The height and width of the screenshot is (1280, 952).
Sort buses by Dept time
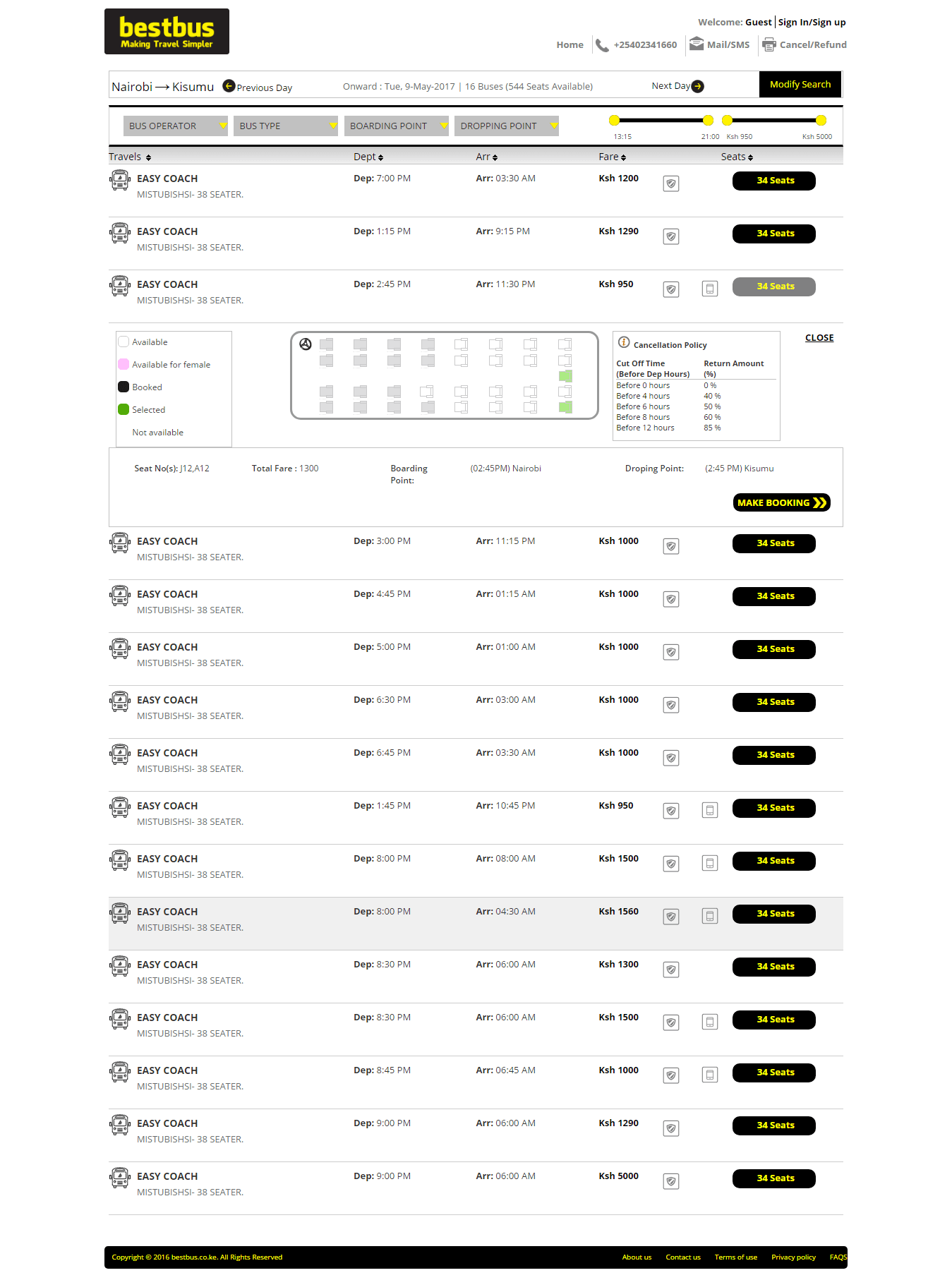tap(368, 157)
